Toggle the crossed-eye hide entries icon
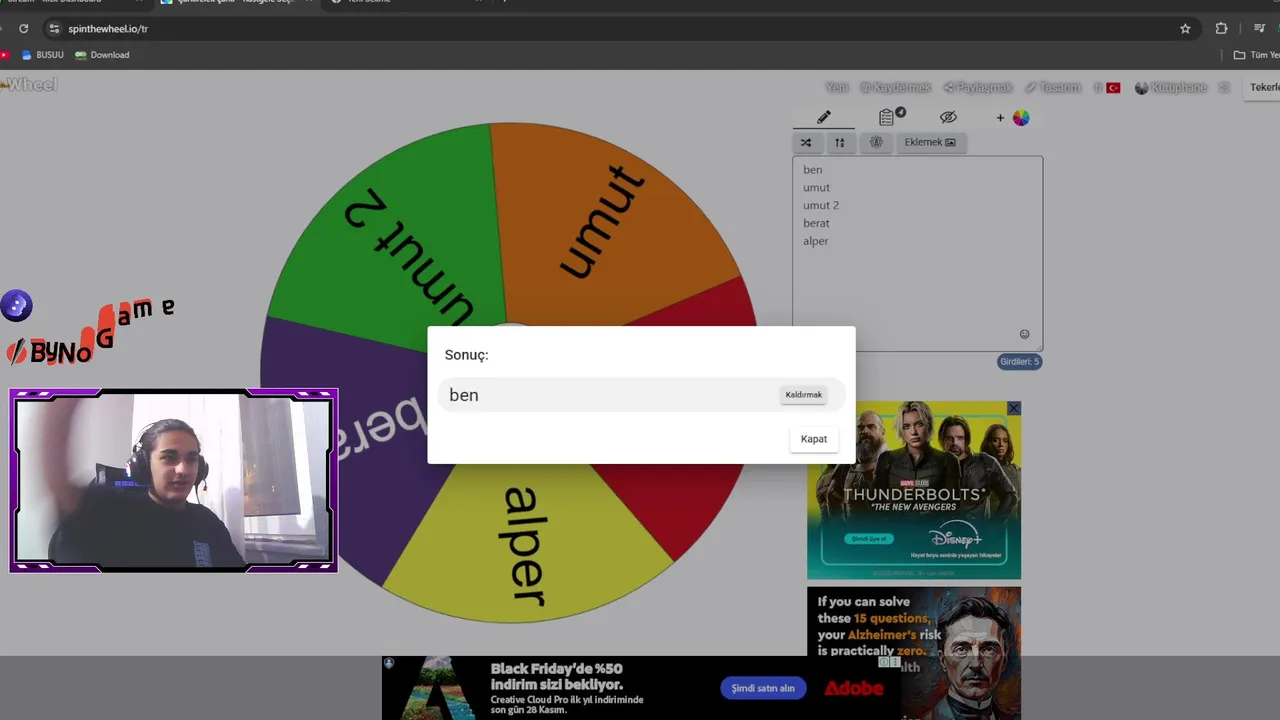The height and width of the screenshot is (720, 1280). [948, 118]
